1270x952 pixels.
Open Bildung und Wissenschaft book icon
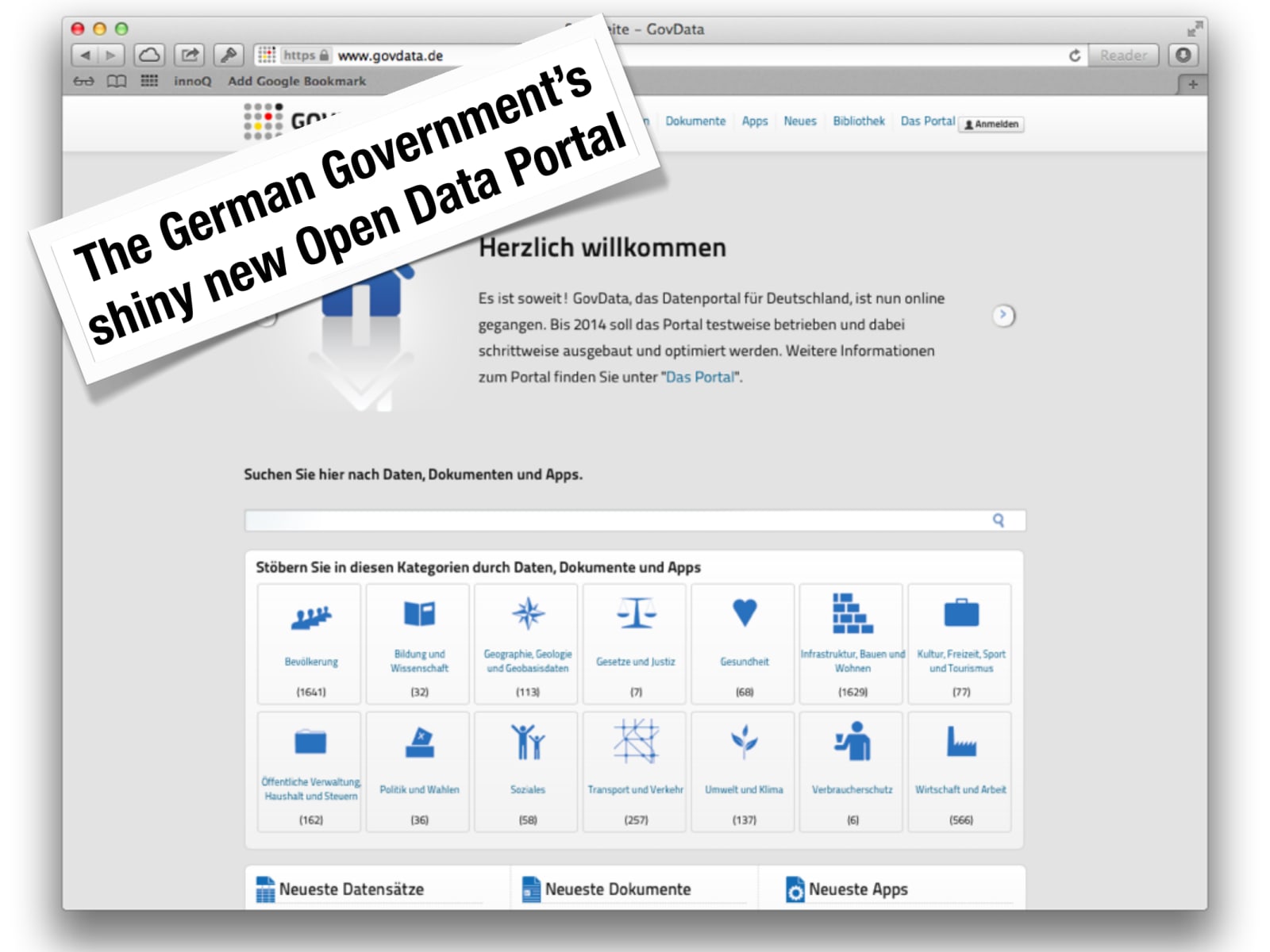pos(419,614)
